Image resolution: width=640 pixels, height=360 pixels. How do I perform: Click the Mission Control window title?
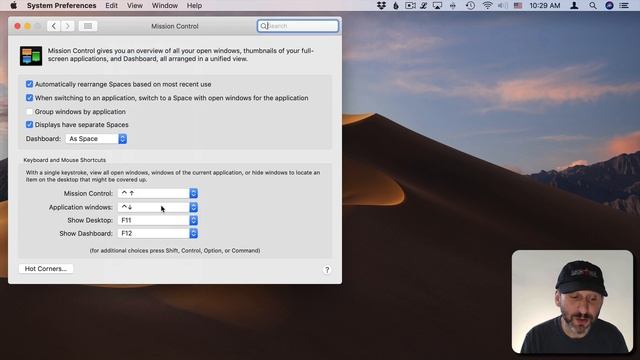pyautogui.click(x=175, y=26)
